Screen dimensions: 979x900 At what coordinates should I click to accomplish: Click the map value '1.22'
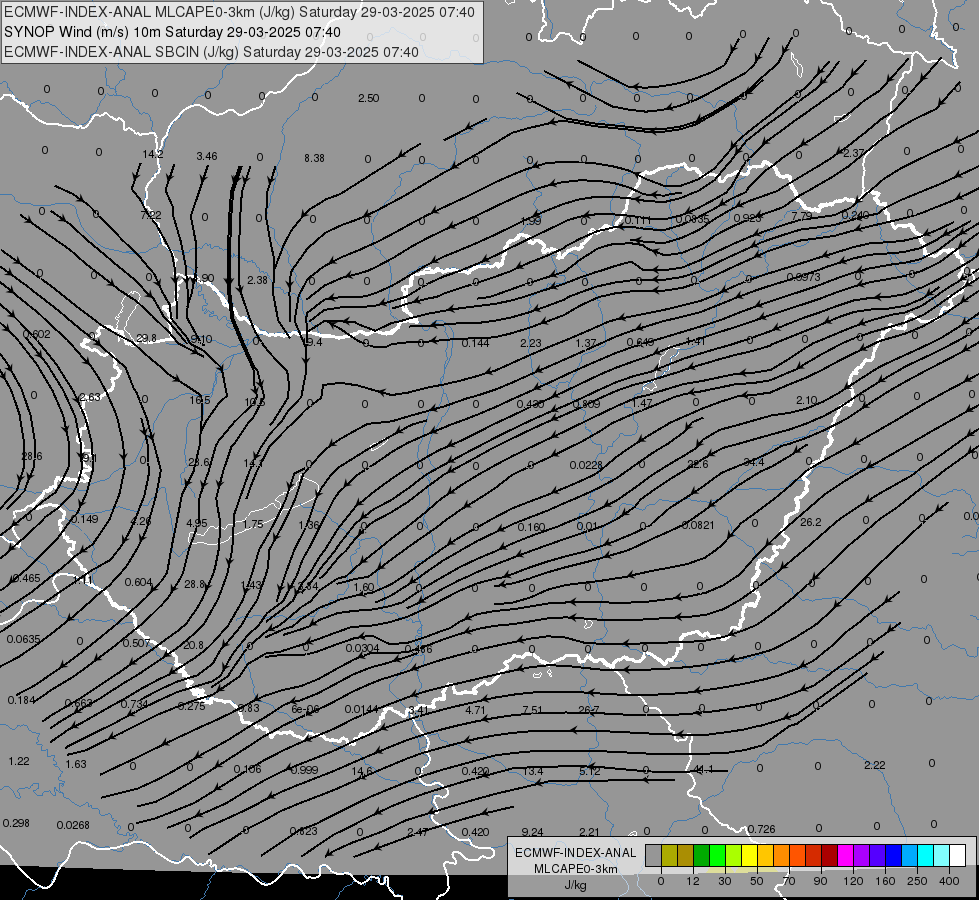(19, 761)
